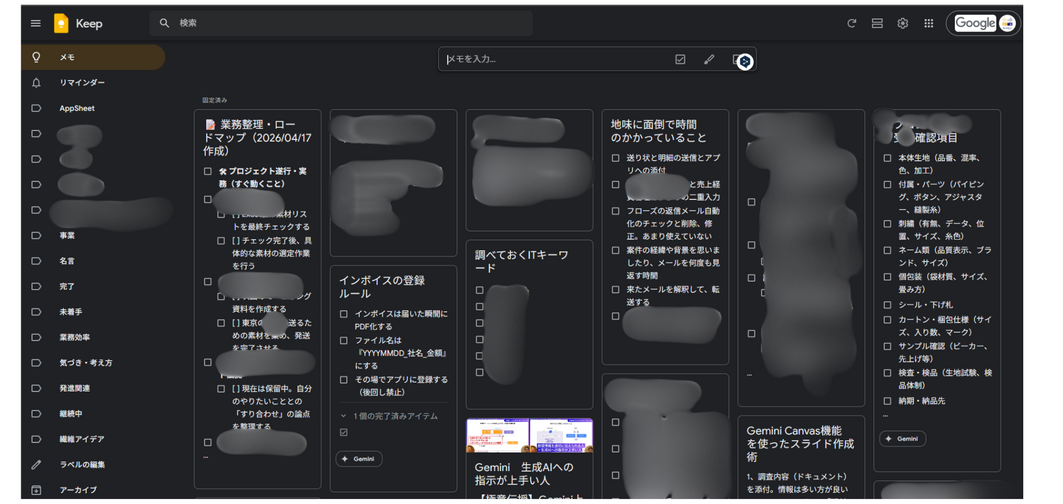The height and width of the screenshot is (504, 1063).
Task: Open the Google apps grid icon
Action: pos(928,23)
